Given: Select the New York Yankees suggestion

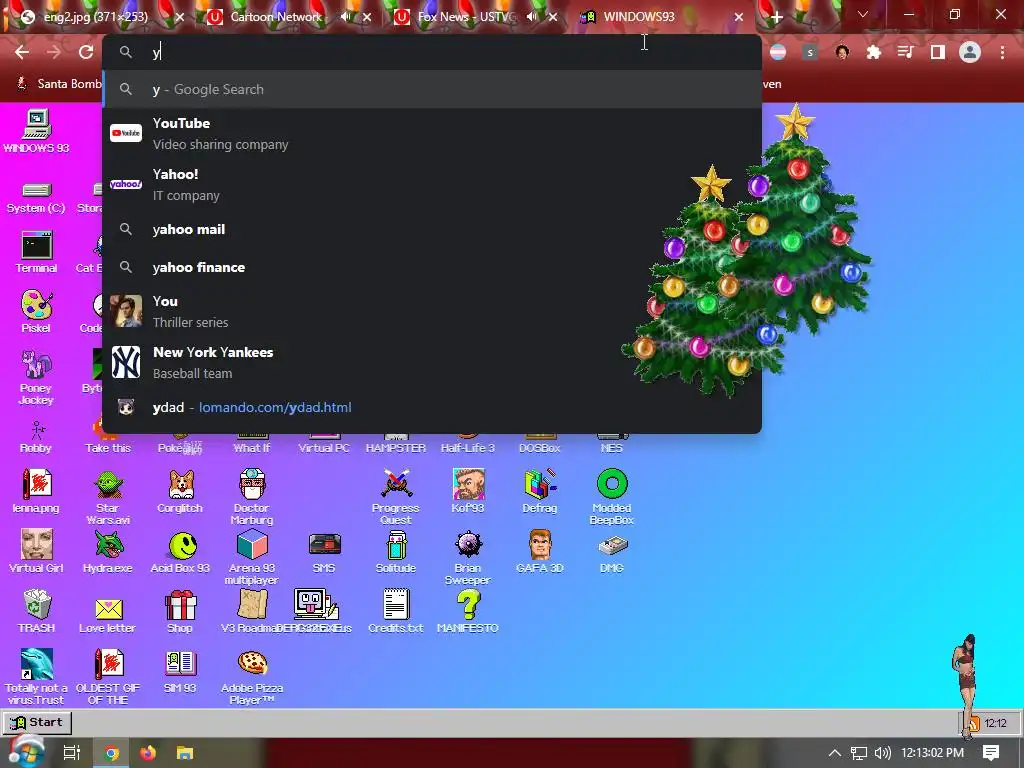Looking at the screenshot, I should point(432,362).
